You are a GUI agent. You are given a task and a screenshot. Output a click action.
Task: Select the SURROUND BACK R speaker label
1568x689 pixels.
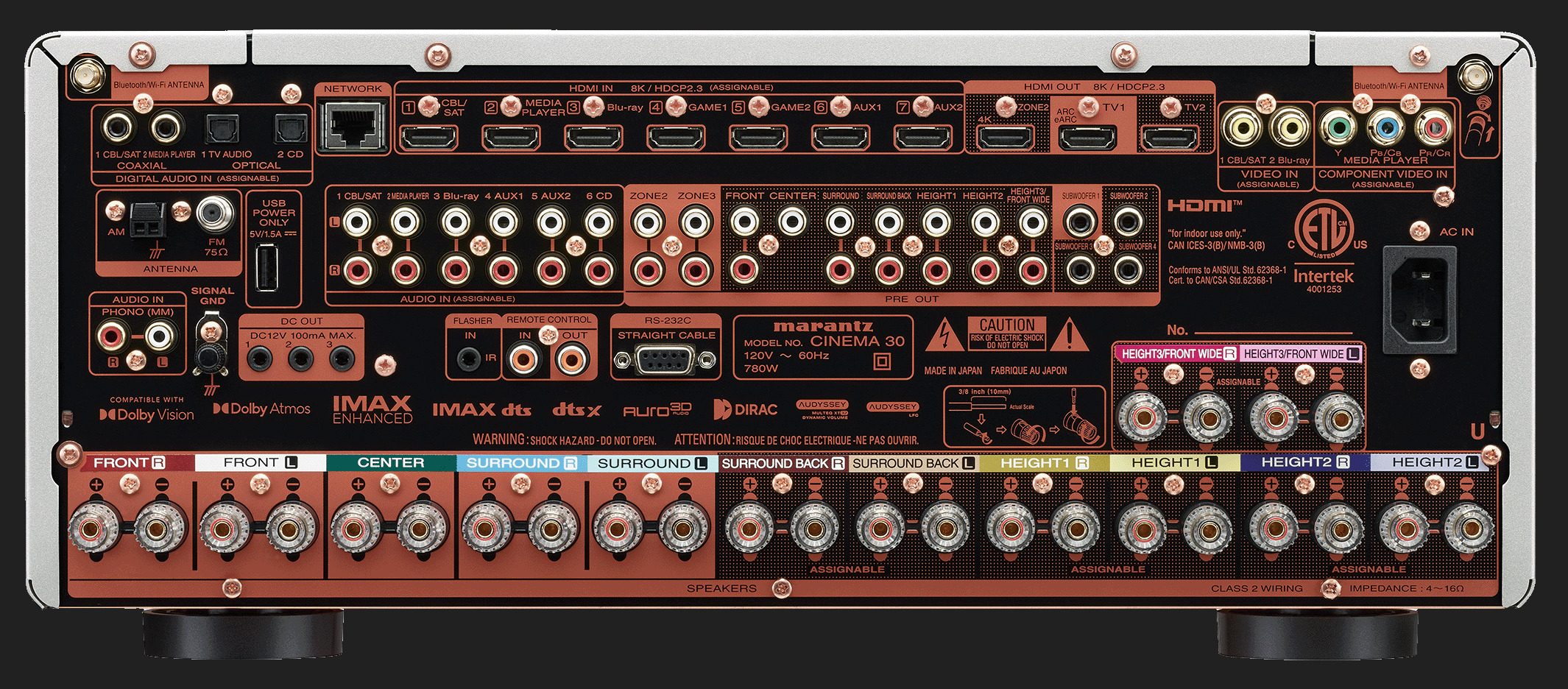point(782,463)
